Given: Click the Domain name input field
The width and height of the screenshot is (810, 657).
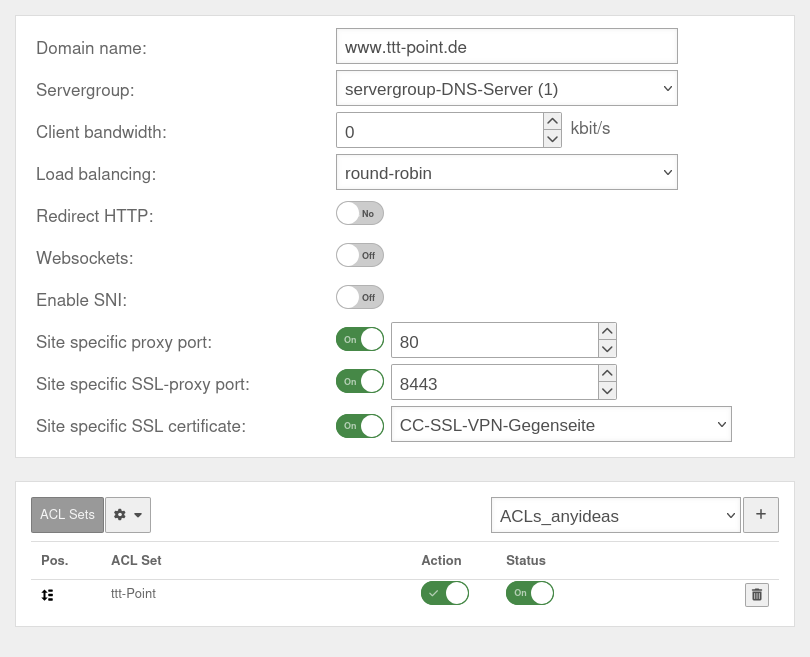Looking at the screenshot, I should coord(506,46).
